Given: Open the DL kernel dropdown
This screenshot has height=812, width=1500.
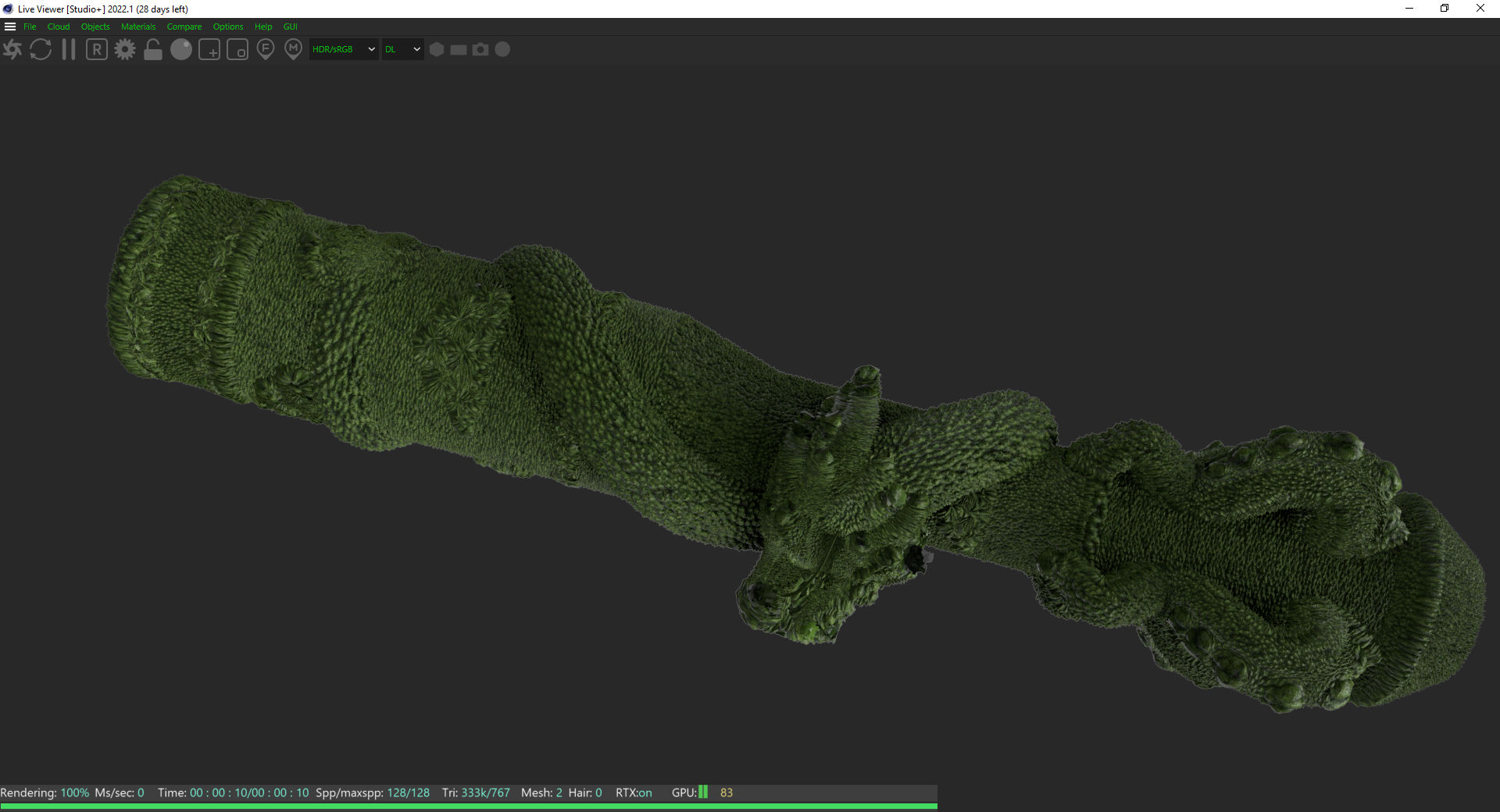Looking at the screenshot, I should pyautogui.click(x=402, y=49).
